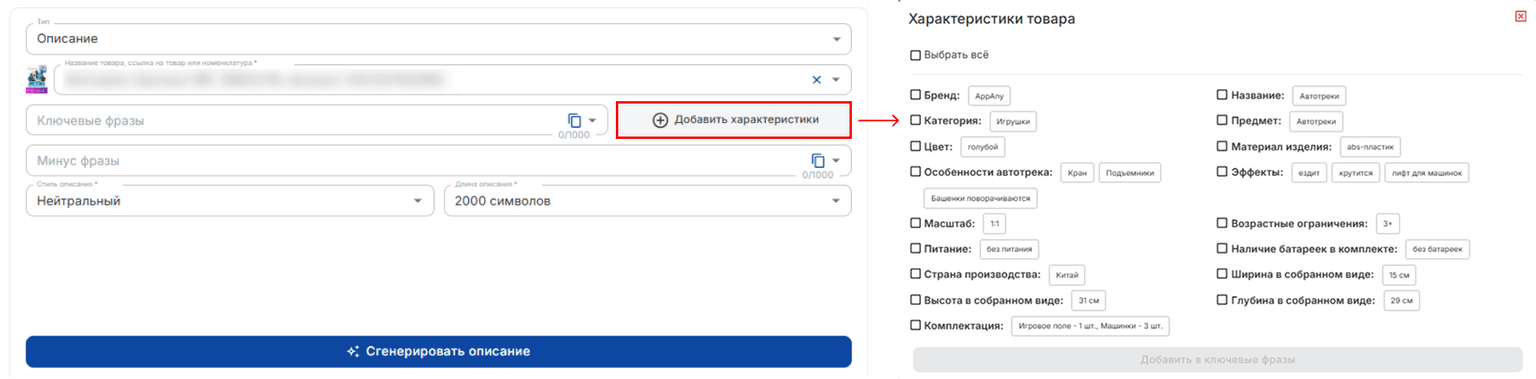This screenshot has width=1536, height=379.
Task: Check the Категория checkbox
Action: coord(916,120)
